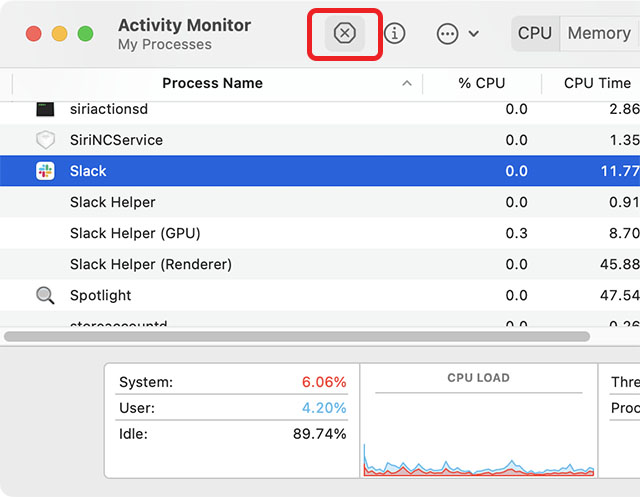Viewport: 640px width, 497px height.
Task: Select the Spotlight process name
Action: click(x=100, y=295)
